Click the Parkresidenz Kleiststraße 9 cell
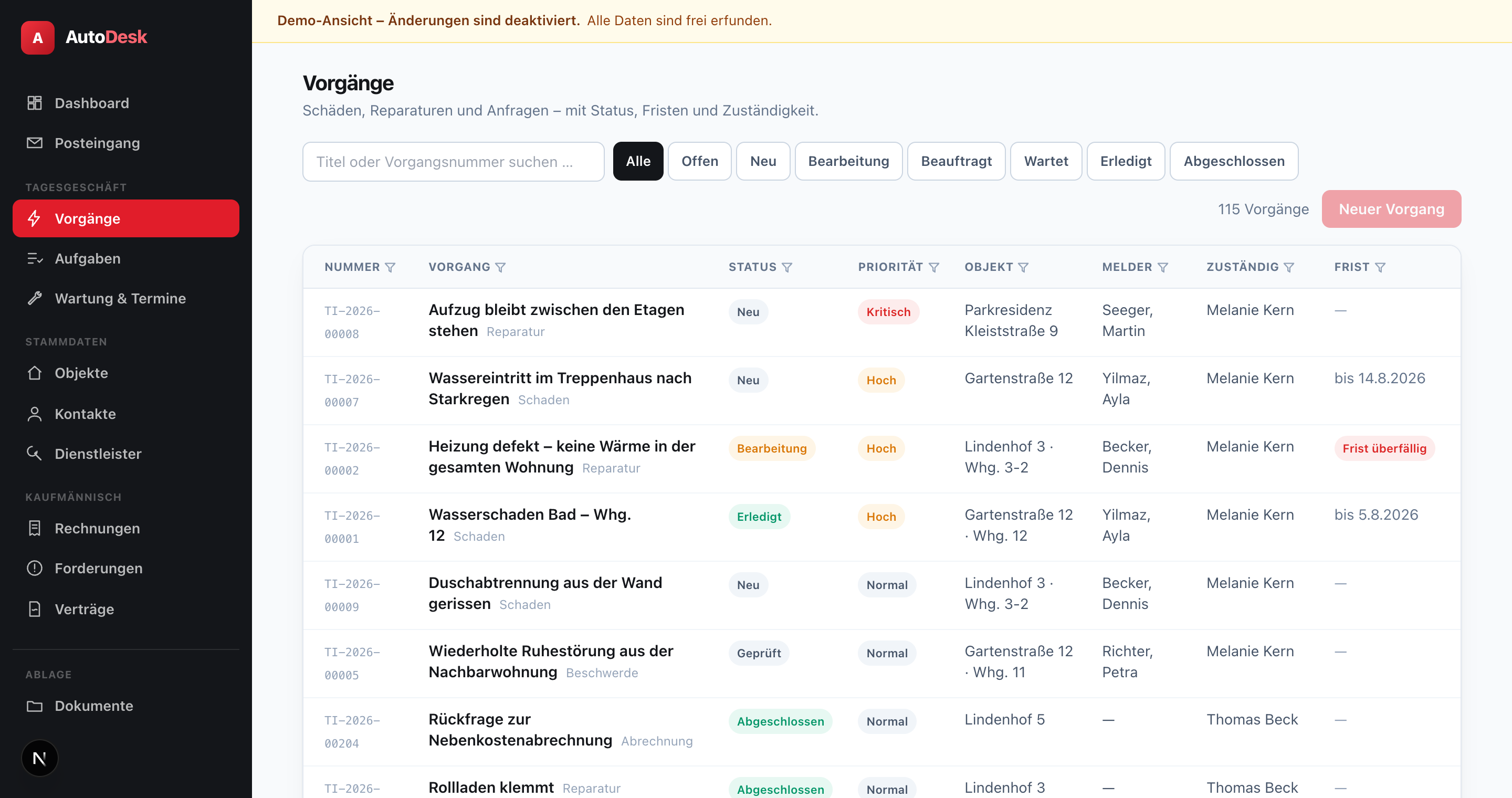 pos(1011,320)
